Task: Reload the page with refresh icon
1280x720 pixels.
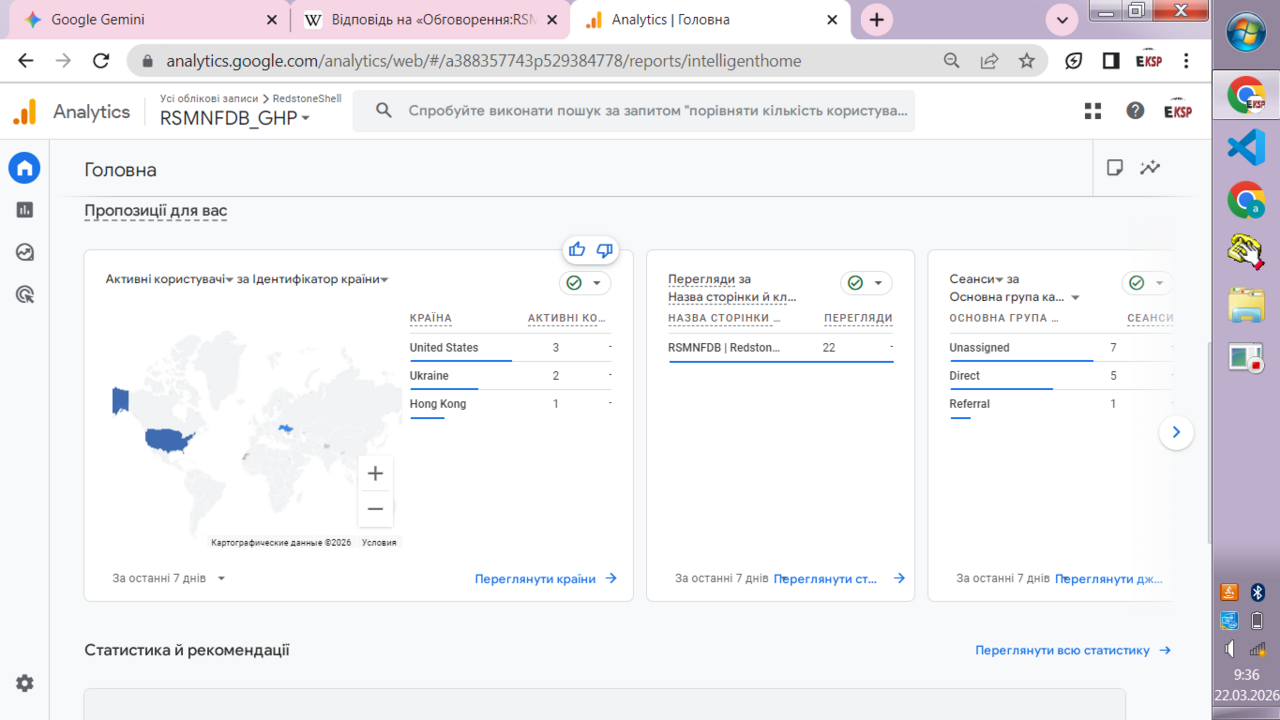Action: pyautogui.click(x=101, y=61)
